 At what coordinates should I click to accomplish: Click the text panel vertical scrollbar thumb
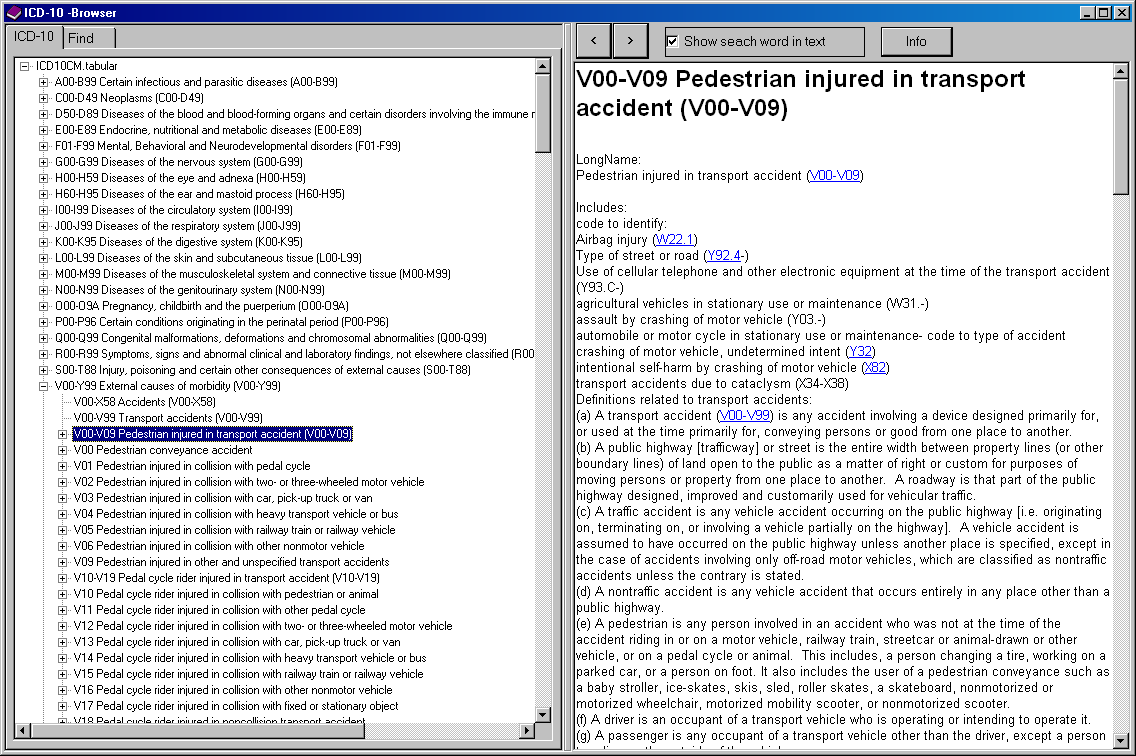point(1120,137)
